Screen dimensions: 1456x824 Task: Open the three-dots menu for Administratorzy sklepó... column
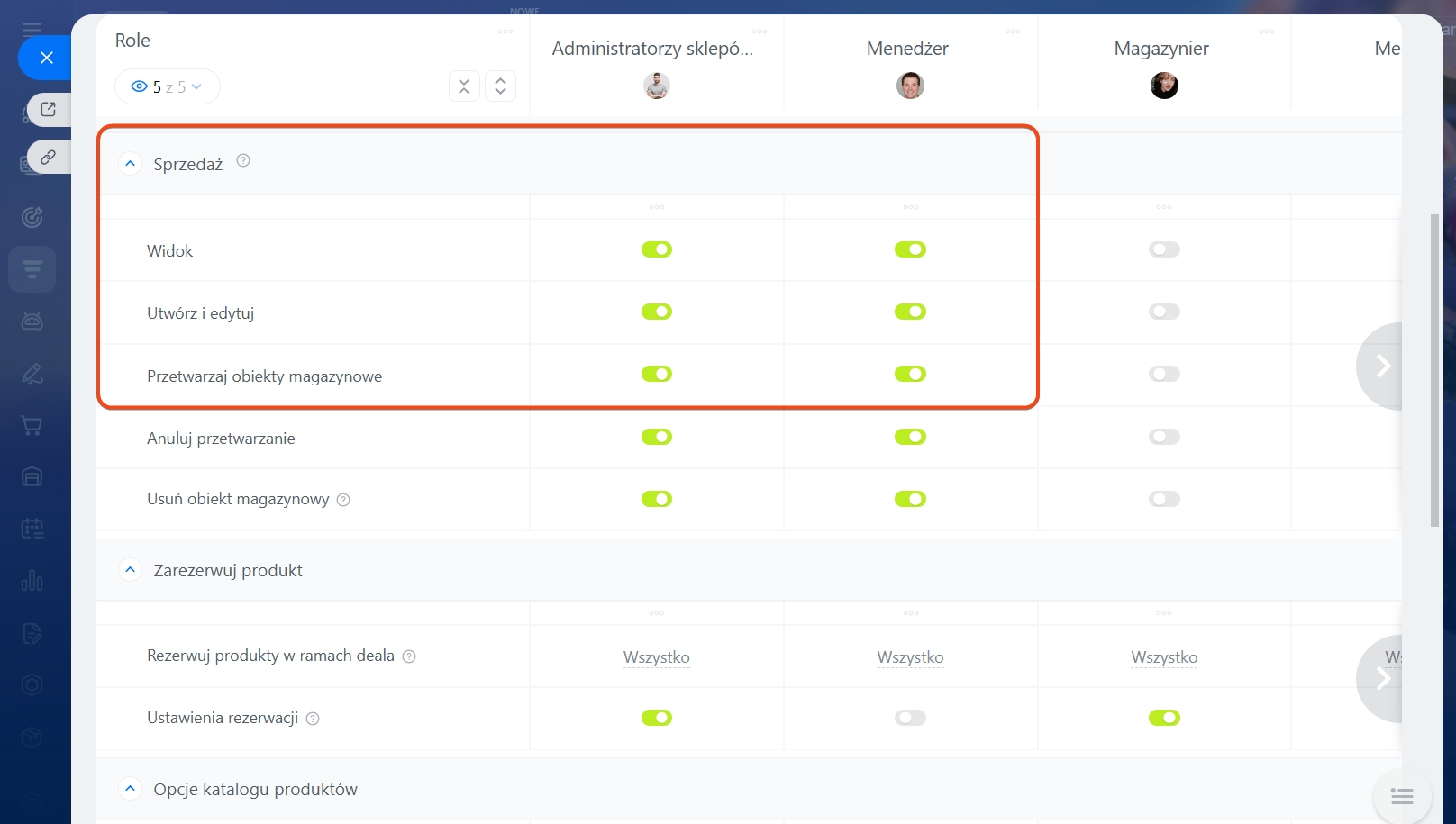coord(760,32)
